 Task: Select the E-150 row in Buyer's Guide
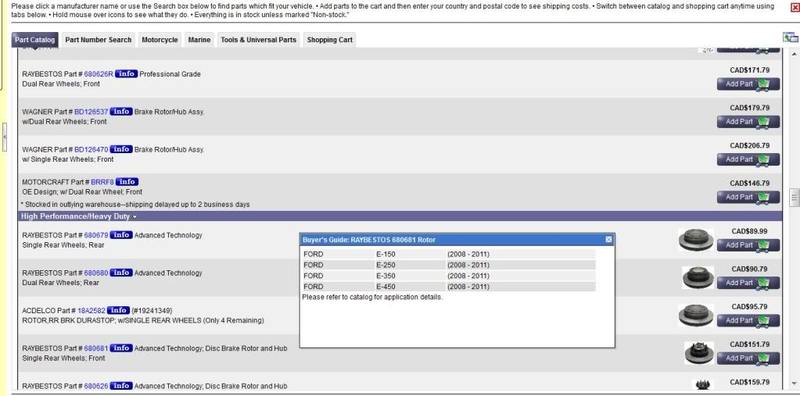coord(448,254)
